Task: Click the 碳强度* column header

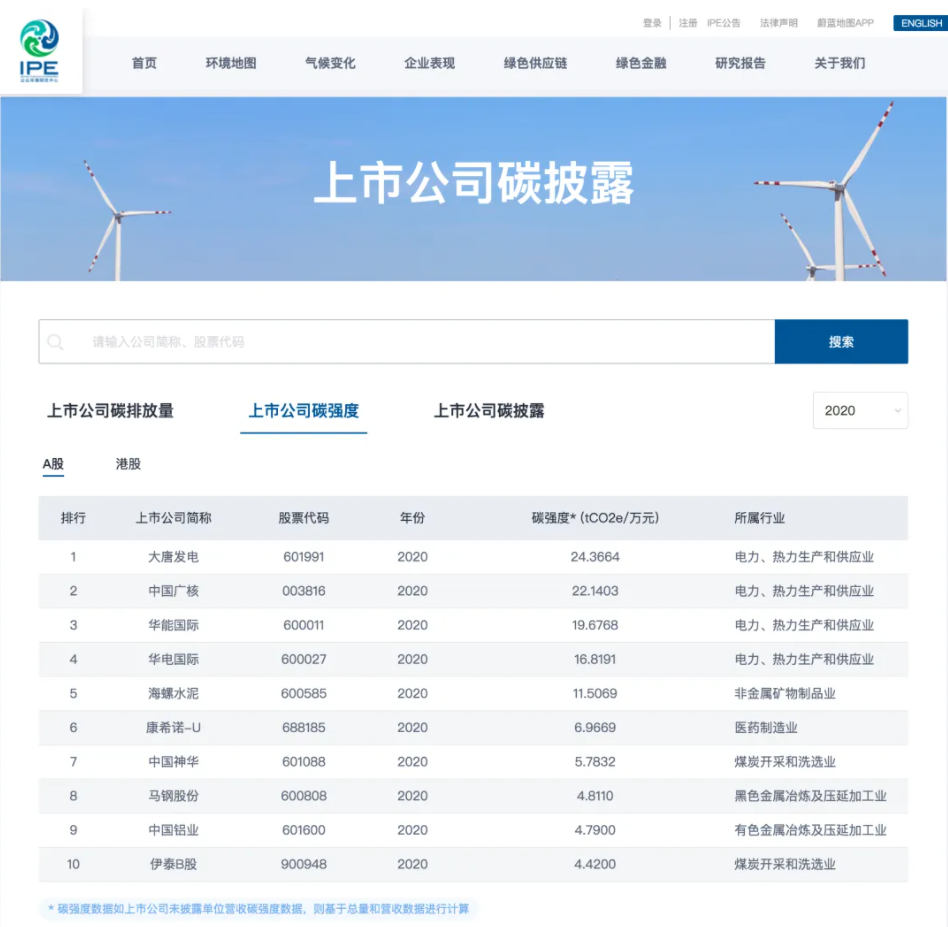Action: point(595,518)
